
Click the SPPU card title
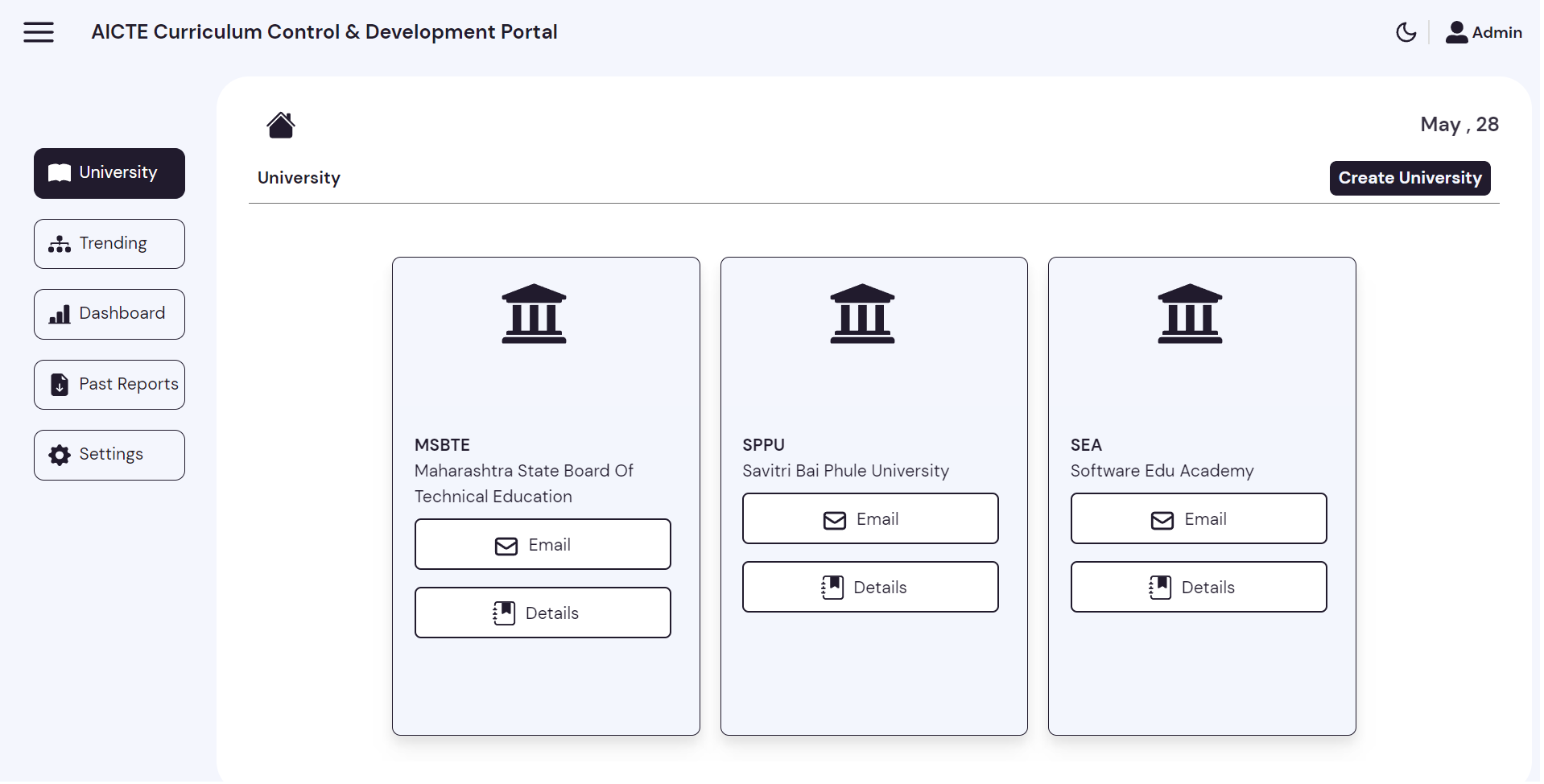(x=763, y=445)
